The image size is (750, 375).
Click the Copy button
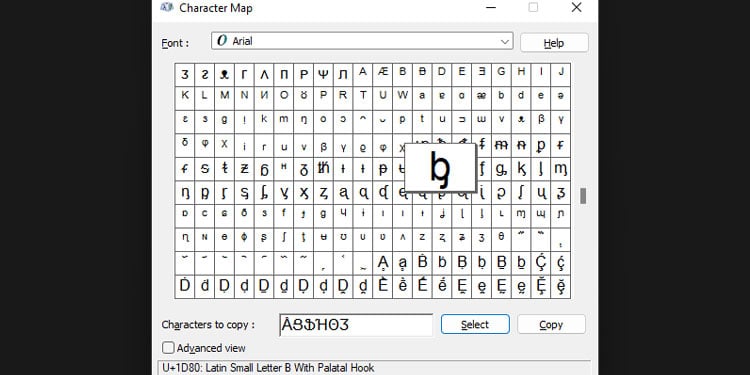(551, 324)
